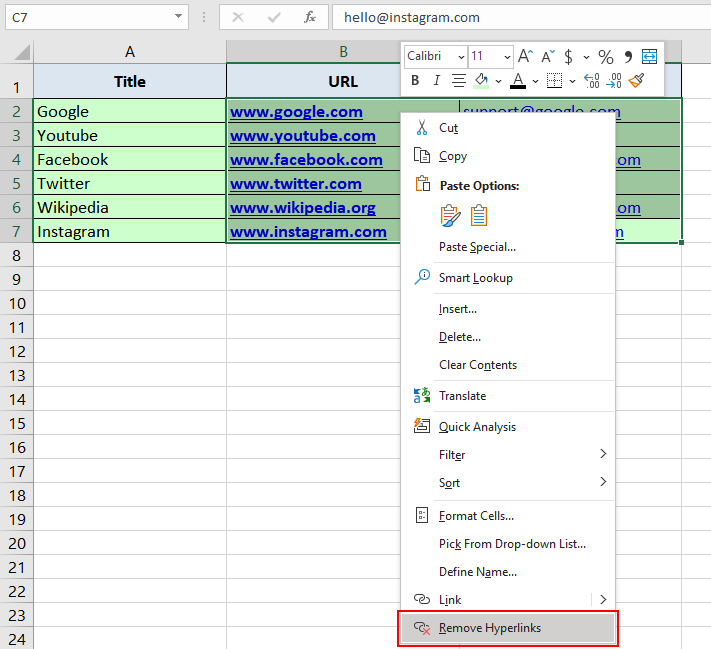Select cell containing Twitter
The width and height of the screenshot is (711, 649).
pos(130,184)
